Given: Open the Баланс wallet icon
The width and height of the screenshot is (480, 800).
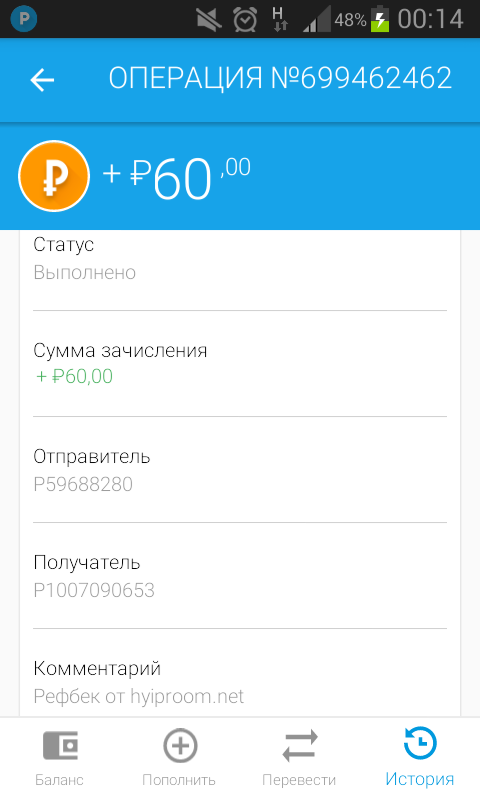Looking at the screenshot, I should [60, 745].
